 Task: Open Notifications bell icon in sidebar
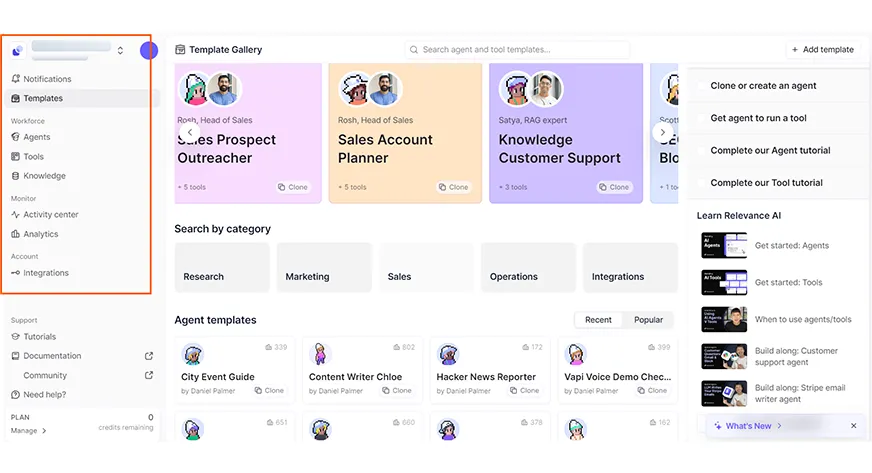coord(15,79)
